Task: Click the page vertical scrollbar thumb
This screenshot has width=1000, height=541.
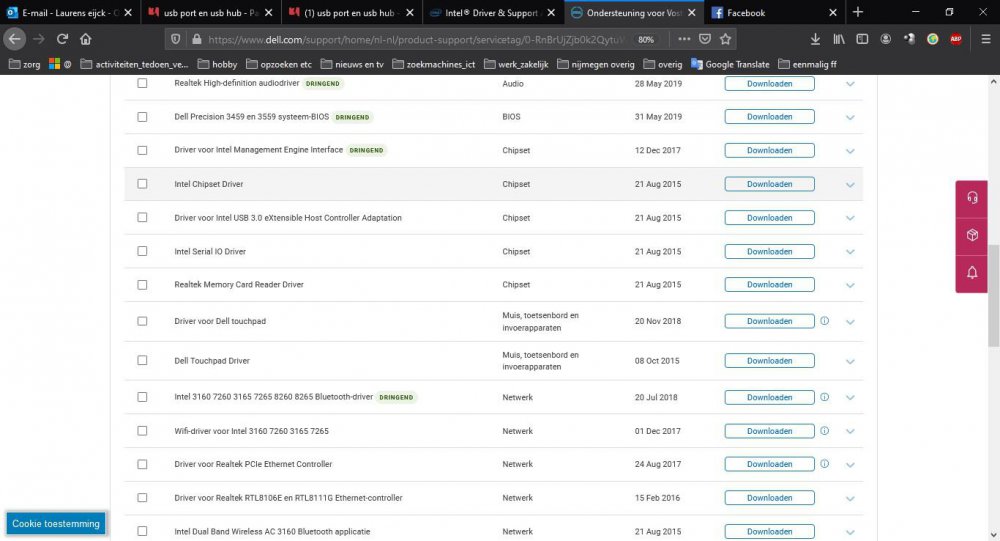Action: [x=993, y=295]
